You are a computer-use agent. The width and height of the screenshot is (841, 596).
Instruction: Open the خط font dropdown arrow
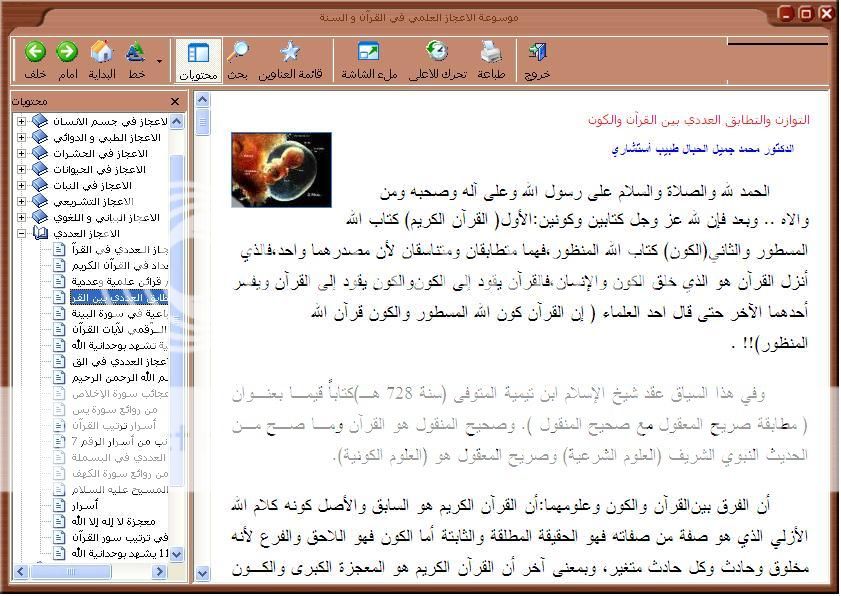pyautogui.click(x=160, y=62)
